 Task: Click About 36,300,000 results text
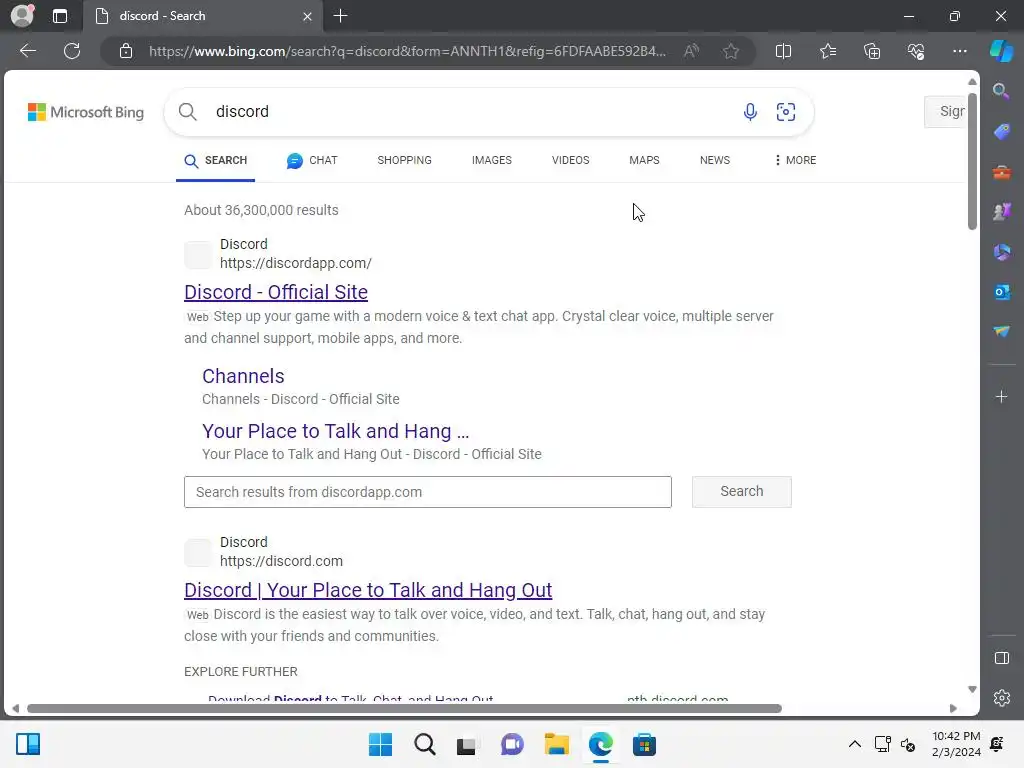261,210
